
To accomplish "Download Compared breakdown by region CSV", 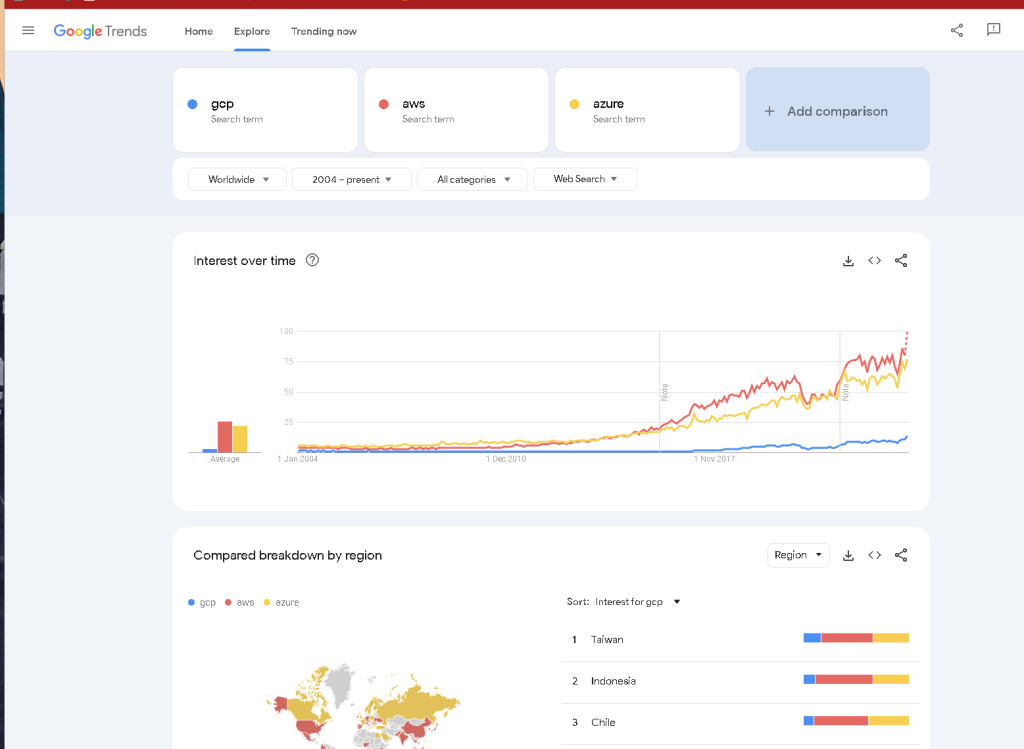I will point(848,555).
